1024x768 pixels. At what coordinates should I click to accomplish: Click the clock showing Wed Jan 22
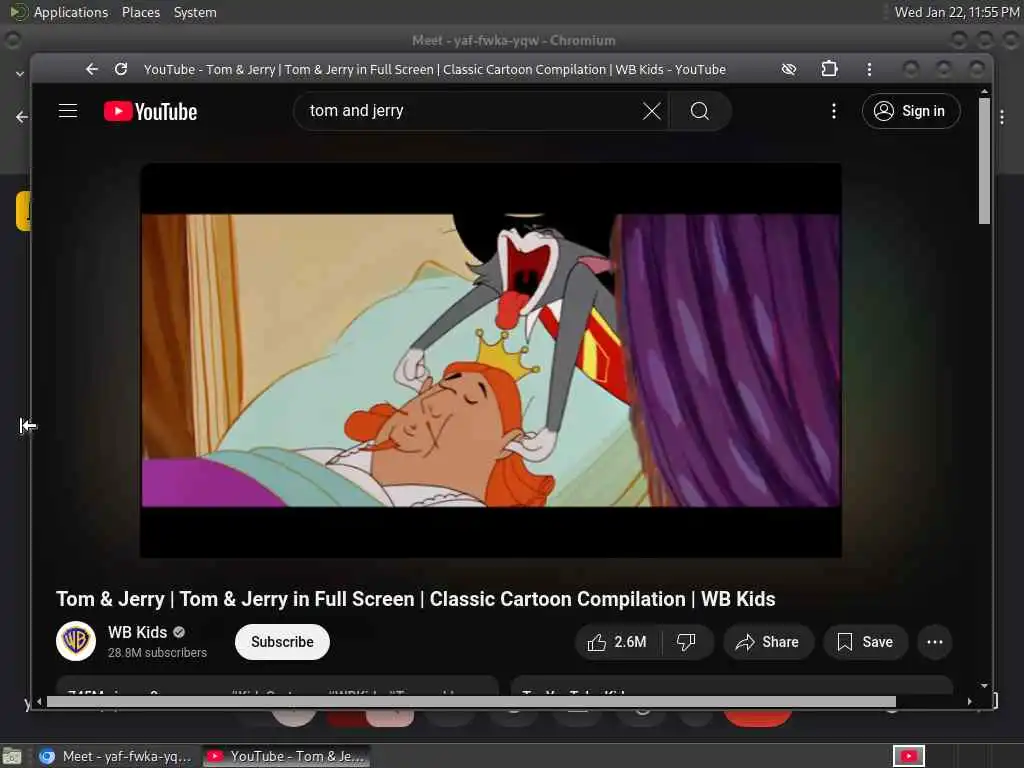(x=957, y=12)
